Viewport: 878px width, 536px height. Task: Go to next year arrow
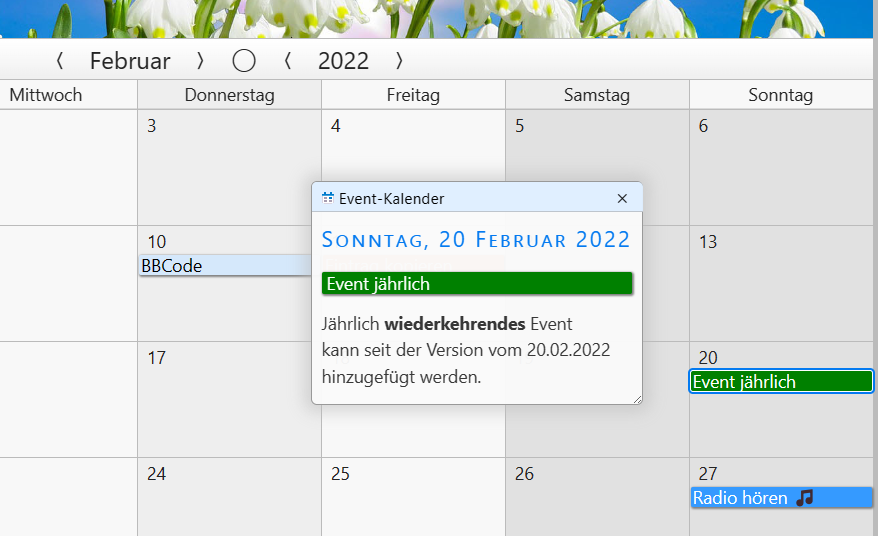click(x=399, y=61)
